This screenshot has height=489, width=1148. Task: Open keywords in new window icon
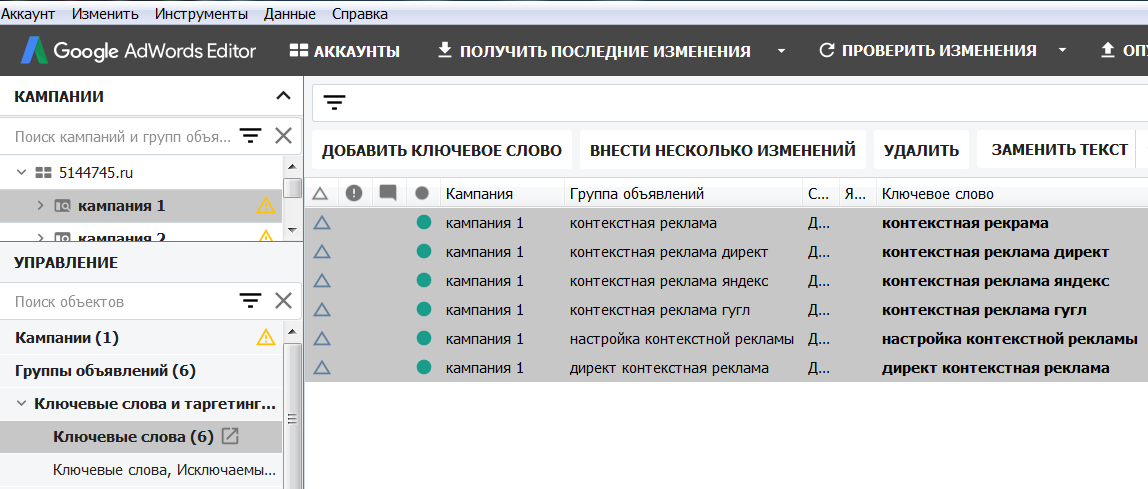pyautogui.click(x=230, y=436)
